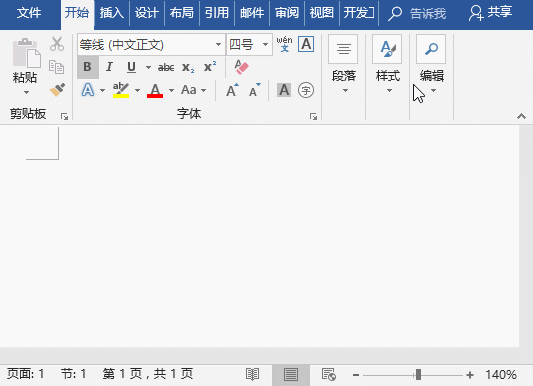Apply yellow text highlight color

[121, 90]
